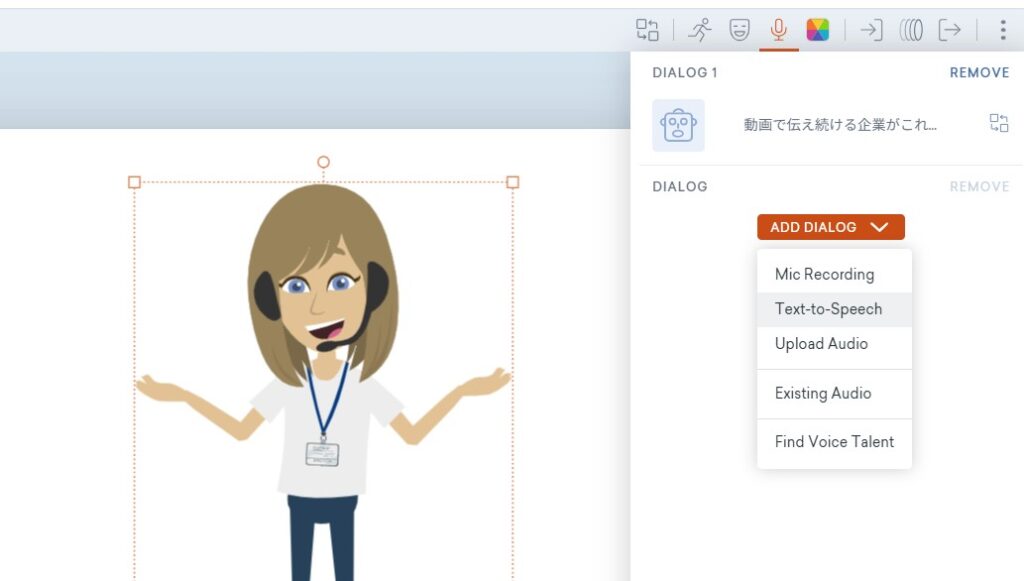Select the Dialog microphone icon
The height and width of the screenshot is (581, 1024).
click(x=778, y=30)
